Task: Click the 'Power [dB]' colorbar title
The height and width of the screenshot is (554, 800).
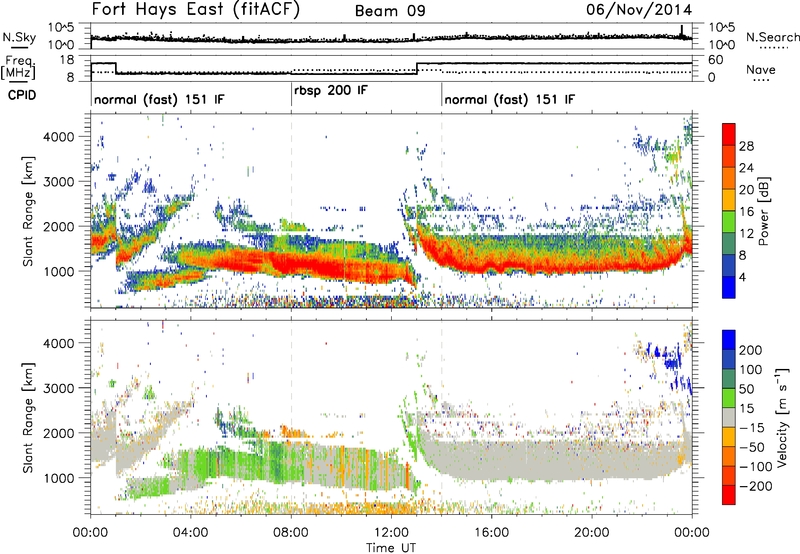Action: pyautogui.click(x=763, y=211)
